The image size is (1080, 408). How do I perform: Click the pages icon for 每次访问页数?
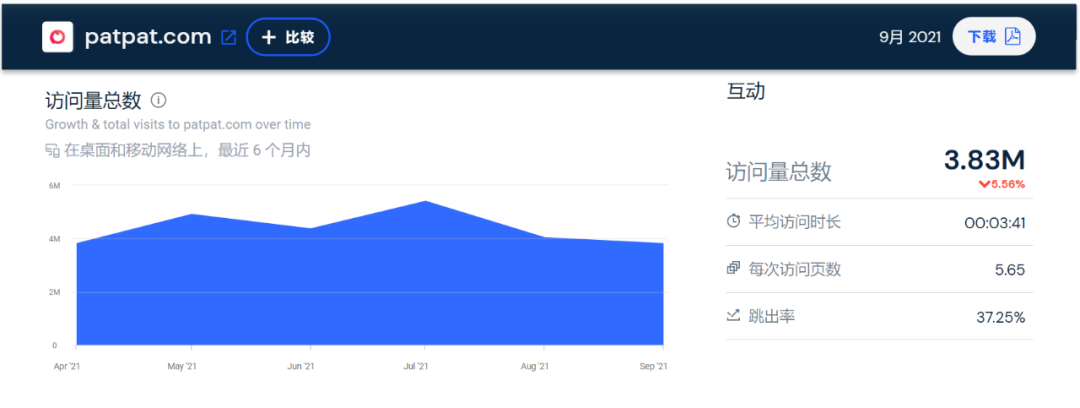(733, 269)
